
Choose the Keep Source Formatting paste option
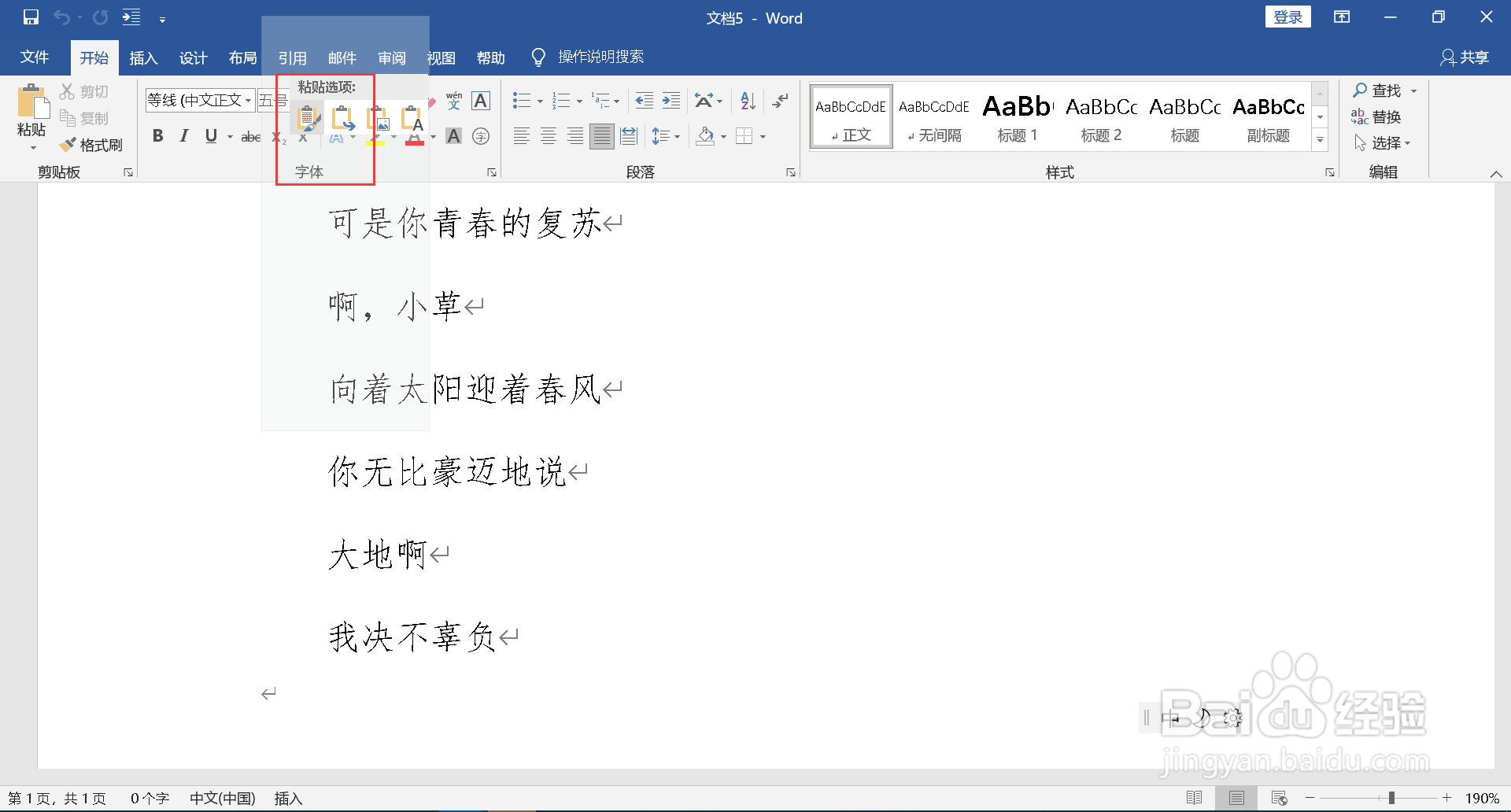point(307,118)
